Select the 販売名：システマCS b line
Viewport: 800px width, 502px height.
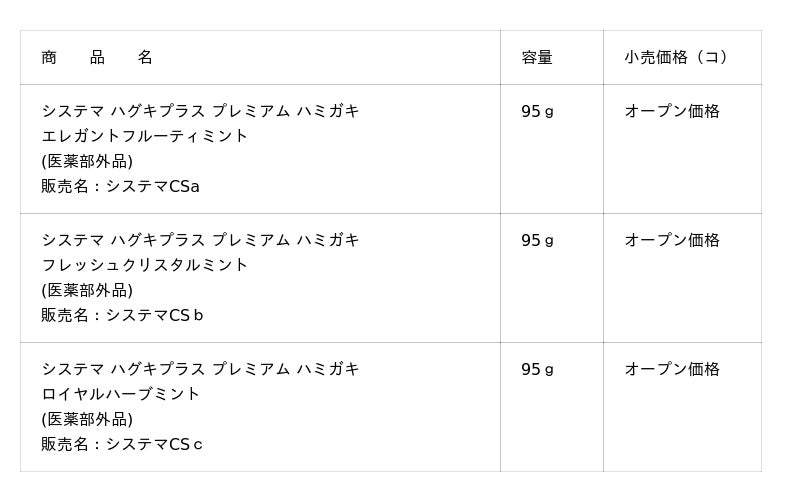coord(122,315)
